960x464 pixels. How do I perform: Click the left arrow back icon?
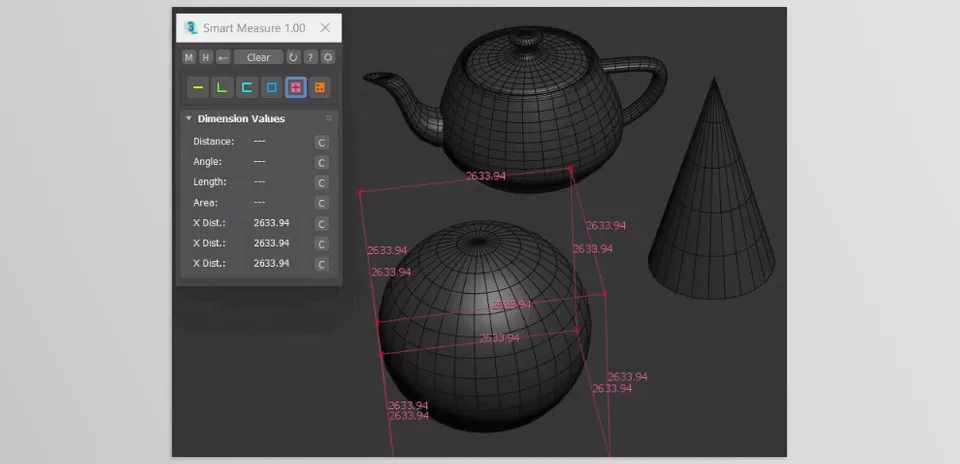223,57
